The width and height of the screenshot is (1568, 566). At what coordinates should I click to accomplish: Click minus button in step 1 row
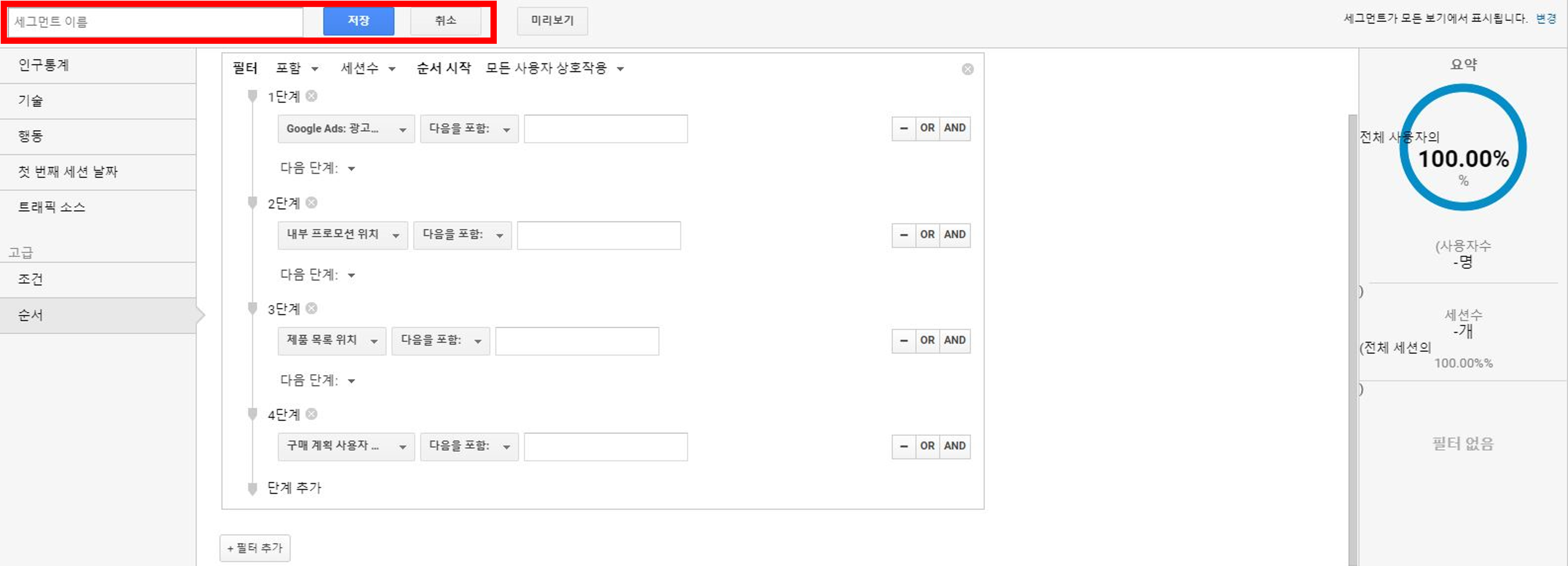coord(904,129)
